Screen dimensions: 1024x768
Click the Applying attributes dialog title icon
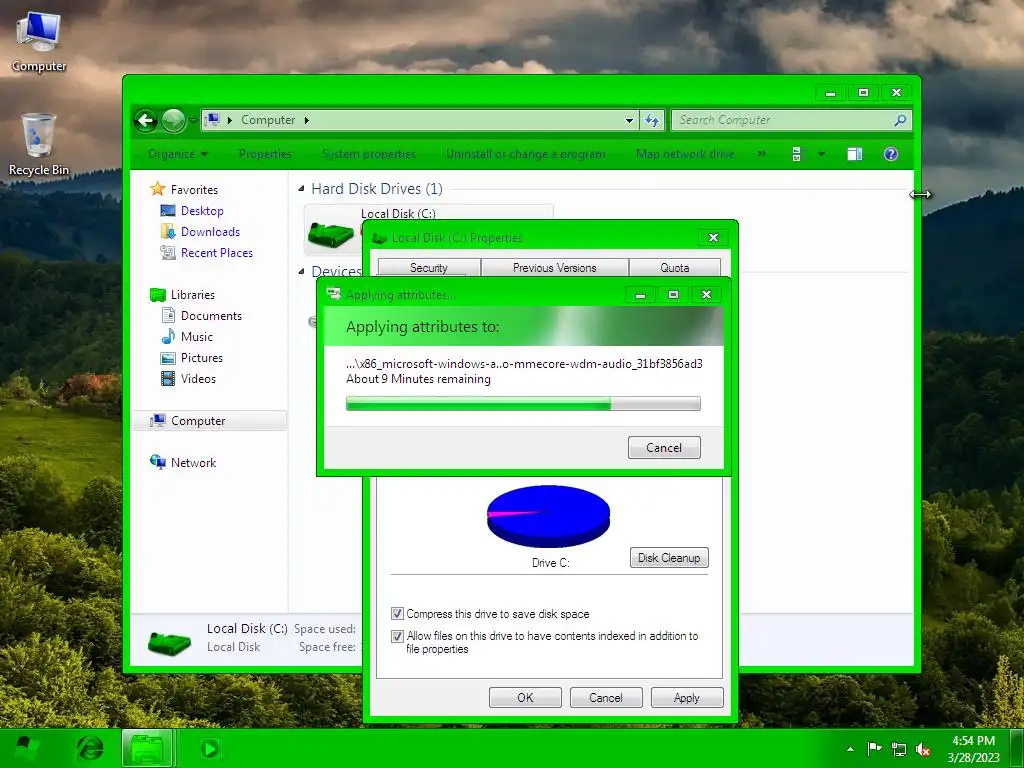click(x=334, y=295)
